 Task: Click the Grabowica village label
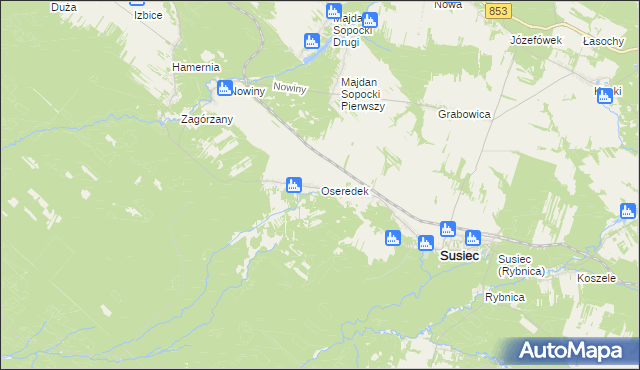coord(464,114)
